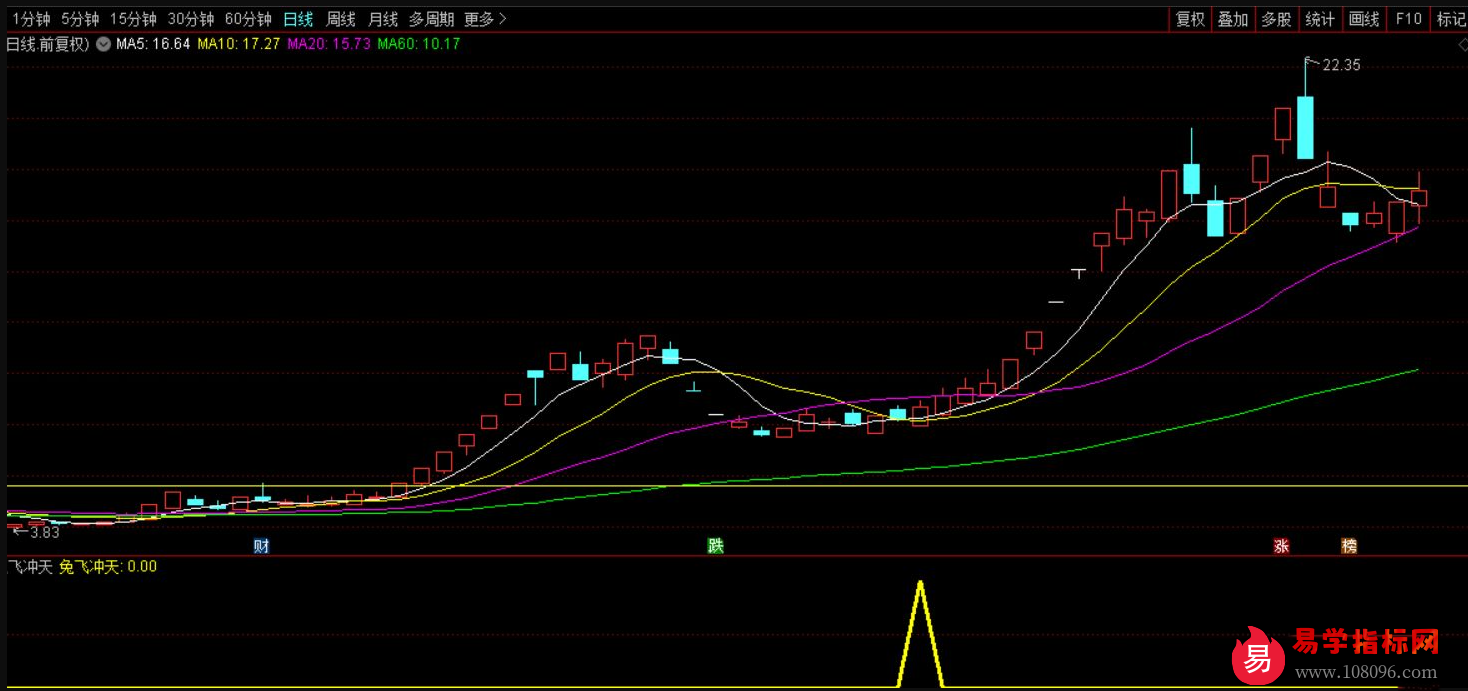Select the 15分钟 chart period
The width and height of the screenshot is (1468, 691).
pyautogui.click(x=133, y=19)
